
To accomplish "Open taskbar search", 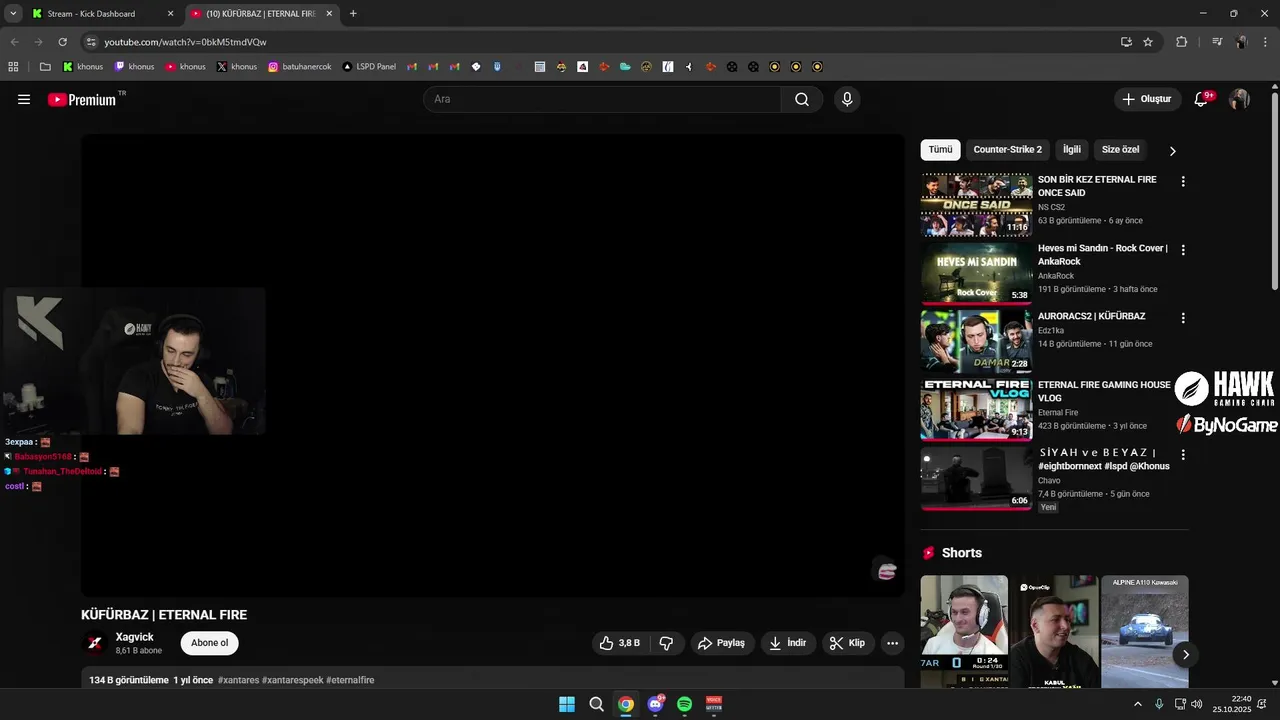I will click(x=596, y=704).
